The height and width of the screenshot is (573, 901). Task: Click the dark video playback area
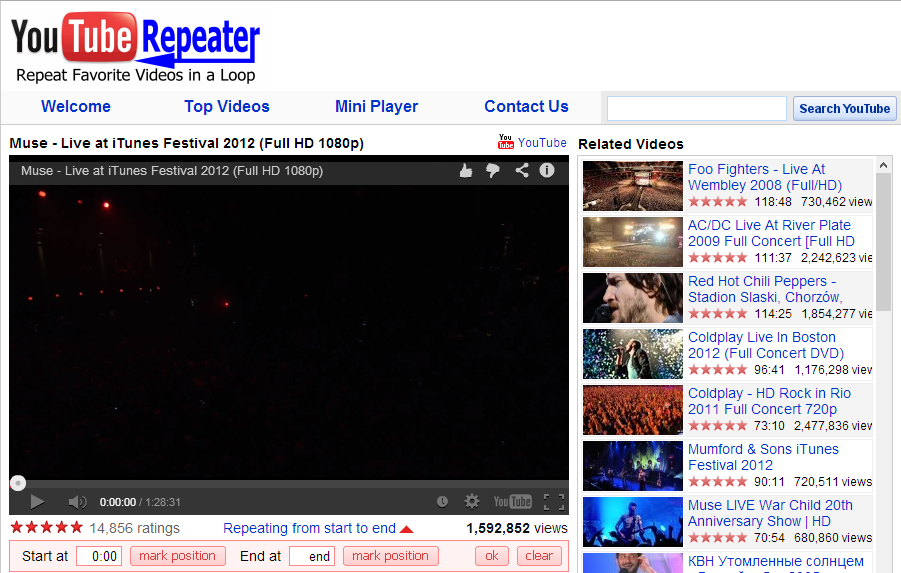click(289, 332)
